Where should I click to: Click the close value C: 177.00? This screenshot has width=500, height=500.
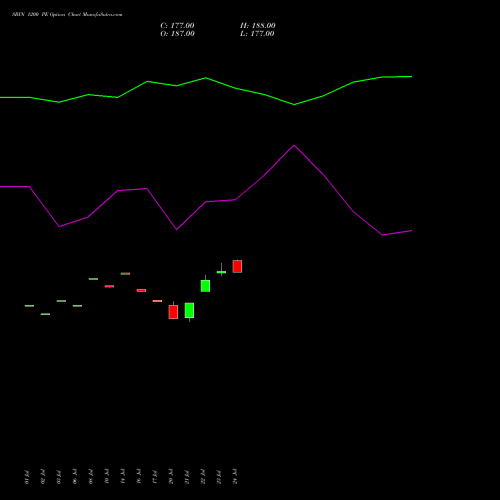(x=177, y=26)
